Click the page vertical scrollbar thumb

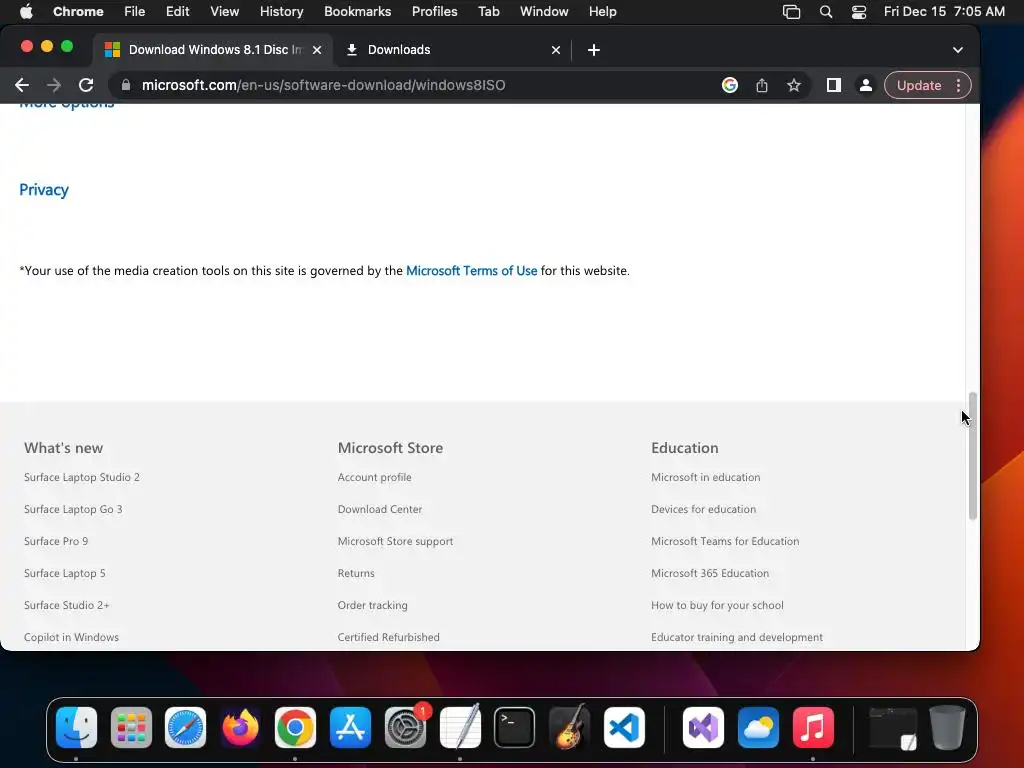tap(972, 456)
